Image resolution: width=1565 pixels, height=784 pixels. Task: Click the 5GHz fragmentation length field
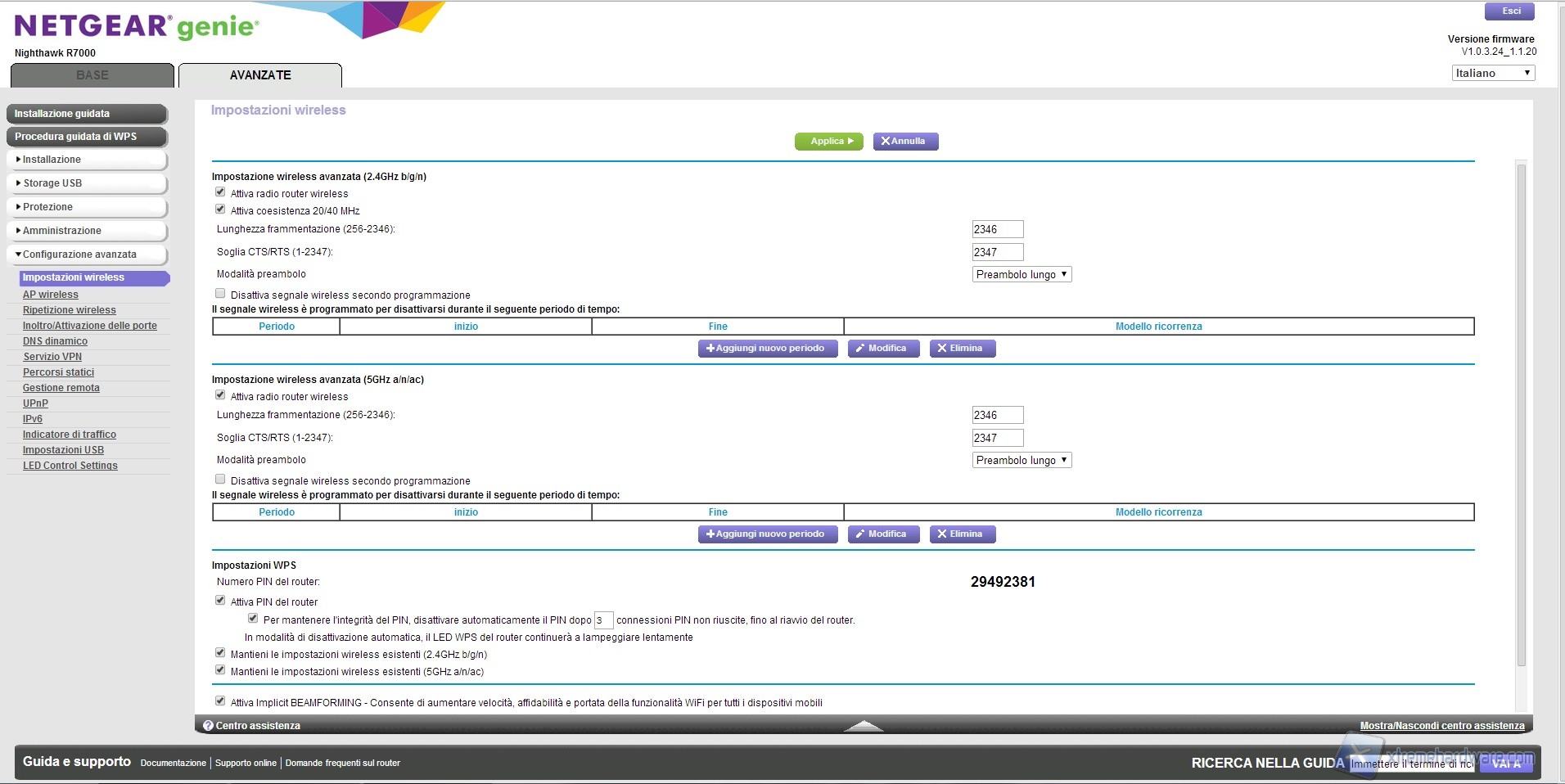click(997, 416)
